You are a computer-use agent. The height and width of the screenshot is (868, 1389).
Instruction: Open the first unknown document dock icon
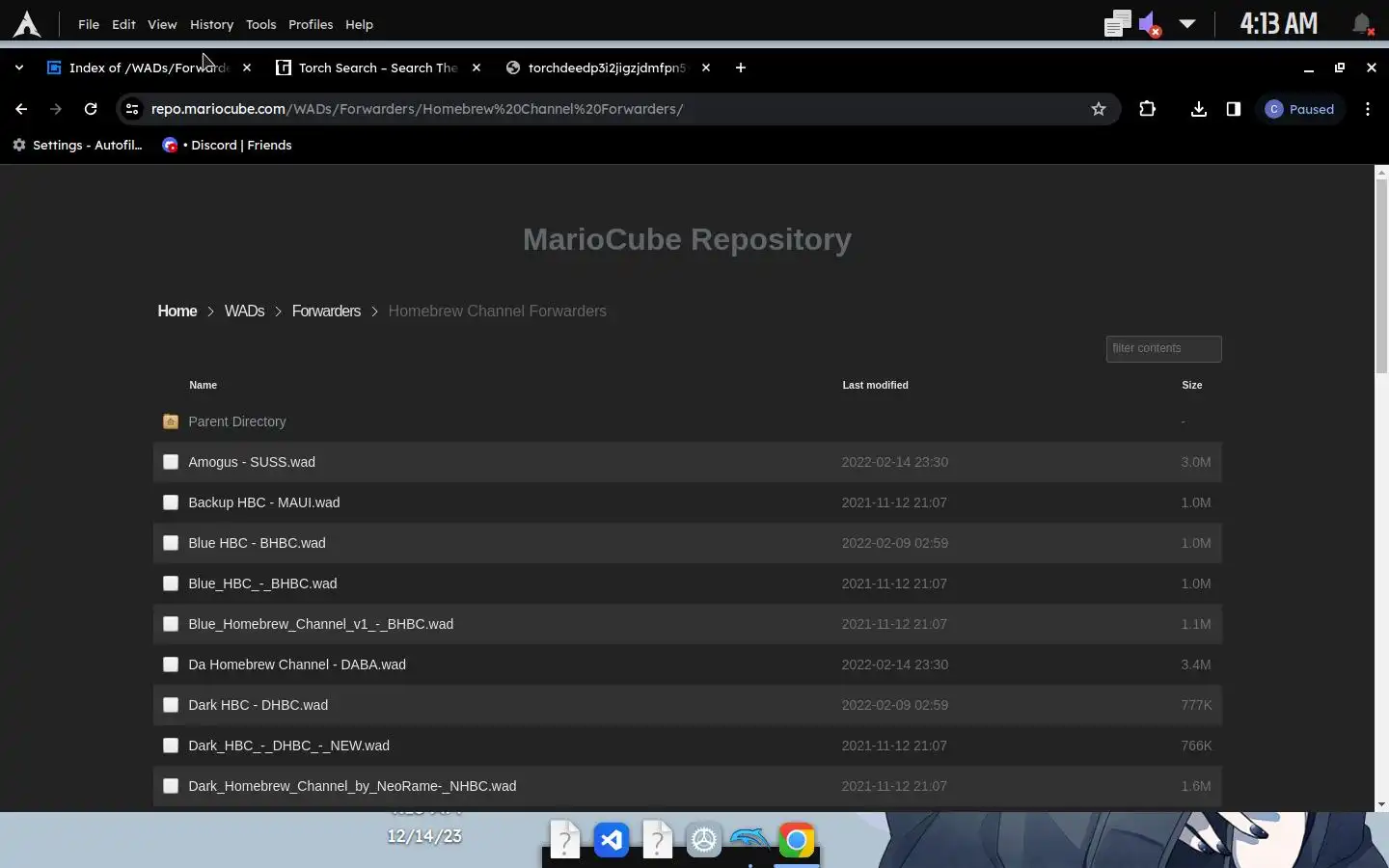point(565,840)
